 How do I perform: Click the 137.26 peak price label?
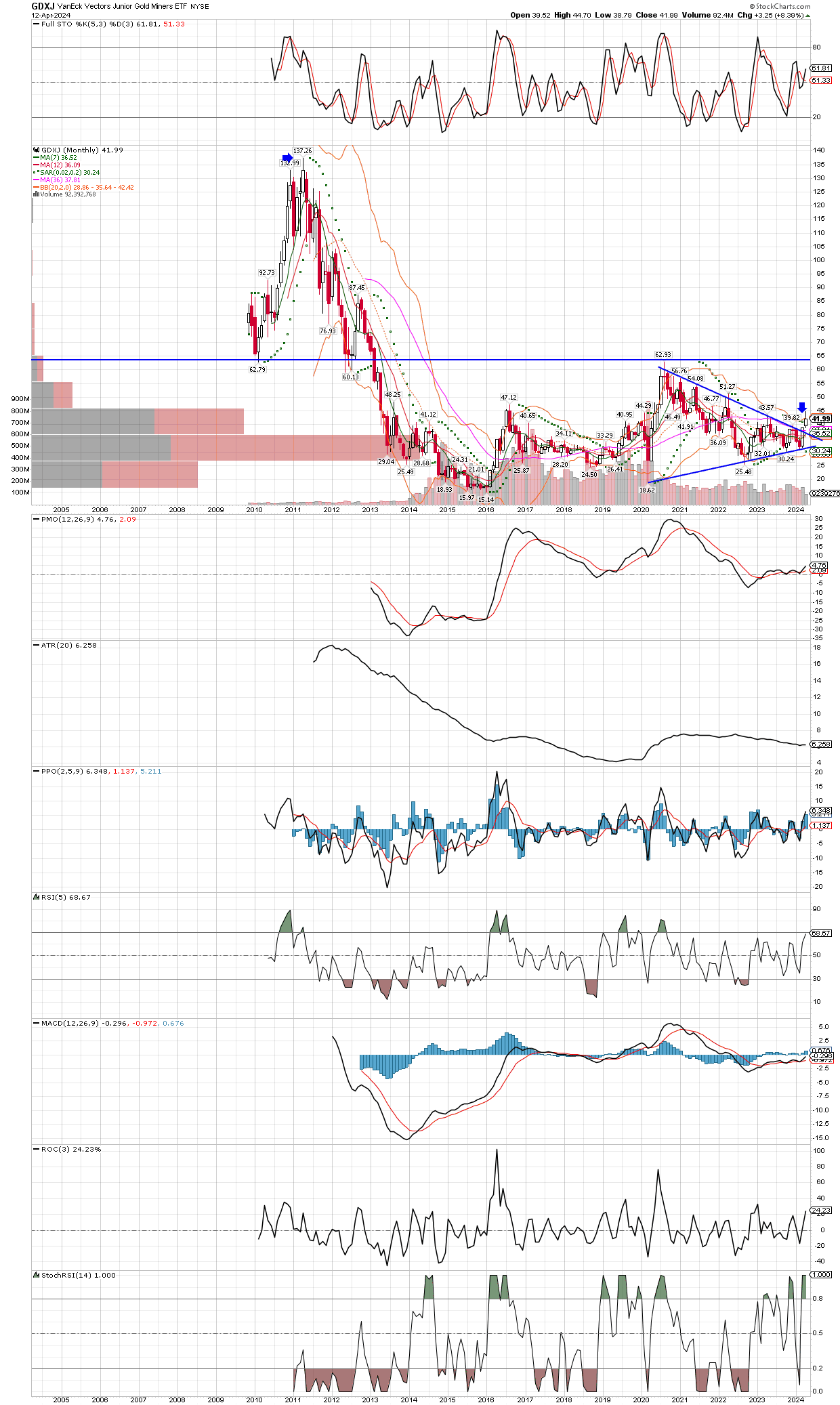coord(302,151)
